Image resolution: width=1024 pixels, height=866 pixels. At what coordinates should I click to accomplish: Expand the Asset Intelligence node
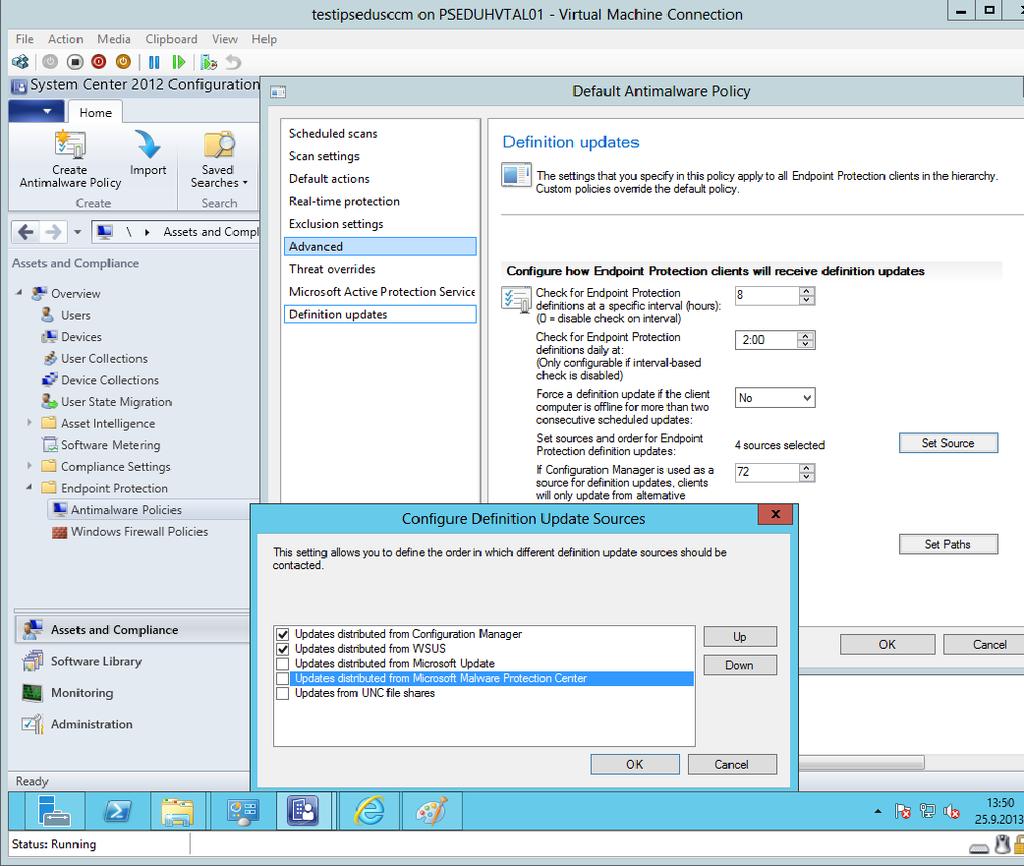pyautogui.click(x=29, y=423)
